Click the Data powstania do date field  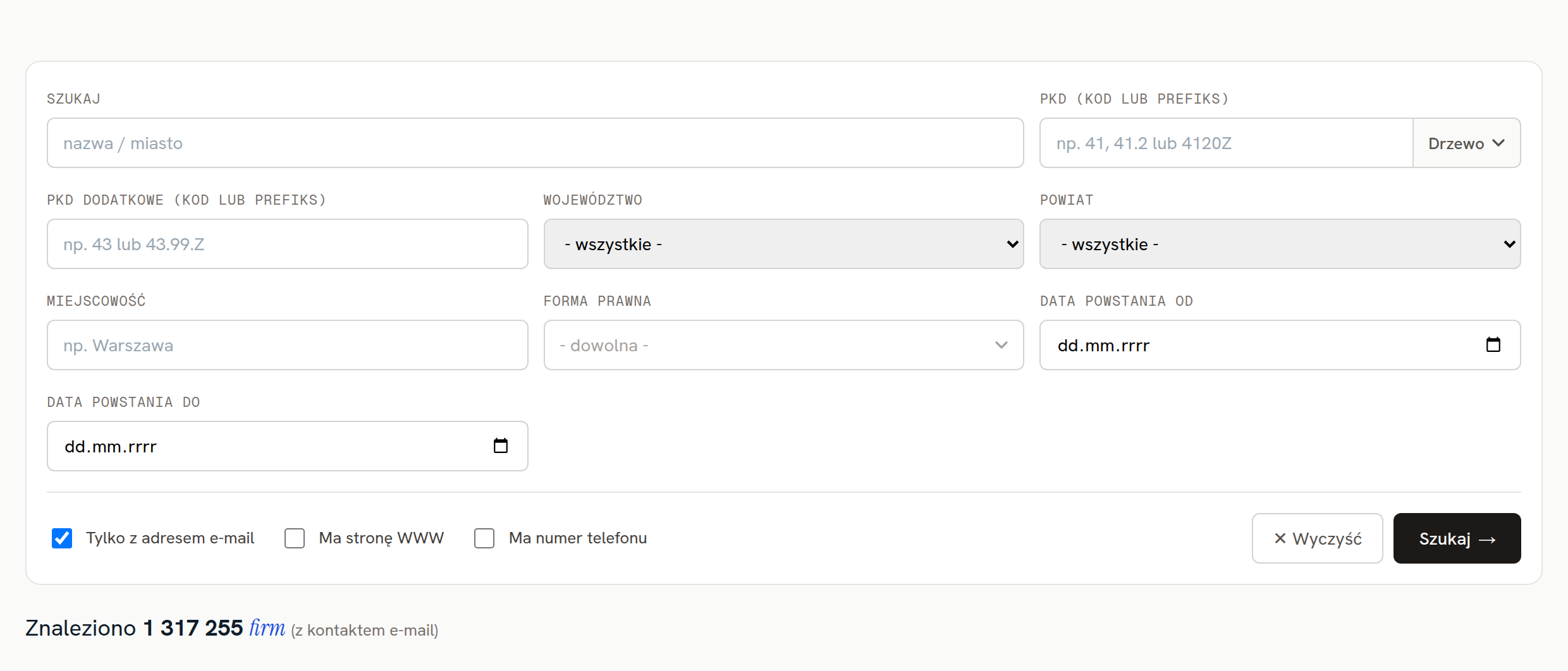click(x=287, y=446)
